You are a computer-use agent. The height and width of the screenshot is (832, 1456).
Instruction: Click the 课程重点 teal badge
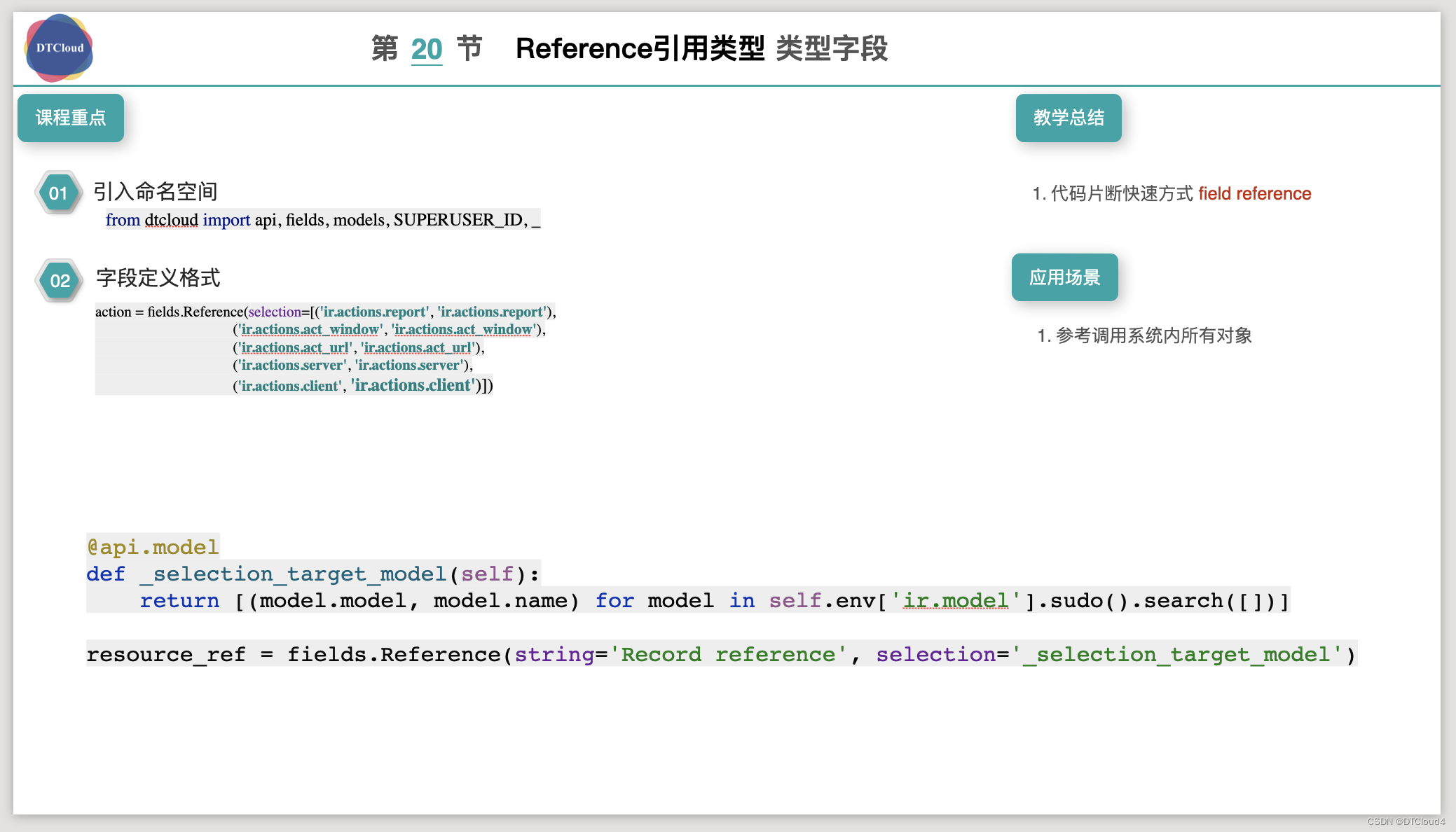pos(70,118)
